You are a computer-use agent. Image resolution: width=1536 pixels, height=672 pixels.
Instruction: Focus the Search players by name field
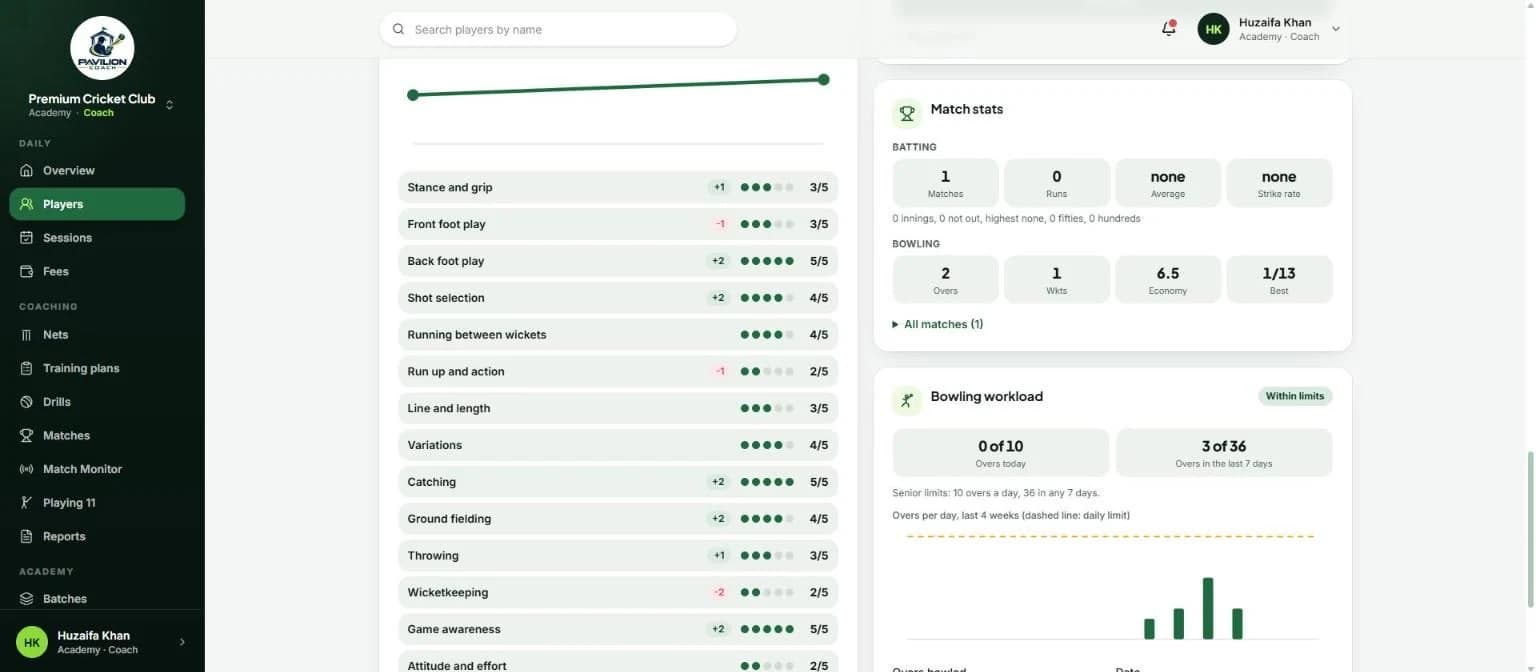(x=558, y=29)
